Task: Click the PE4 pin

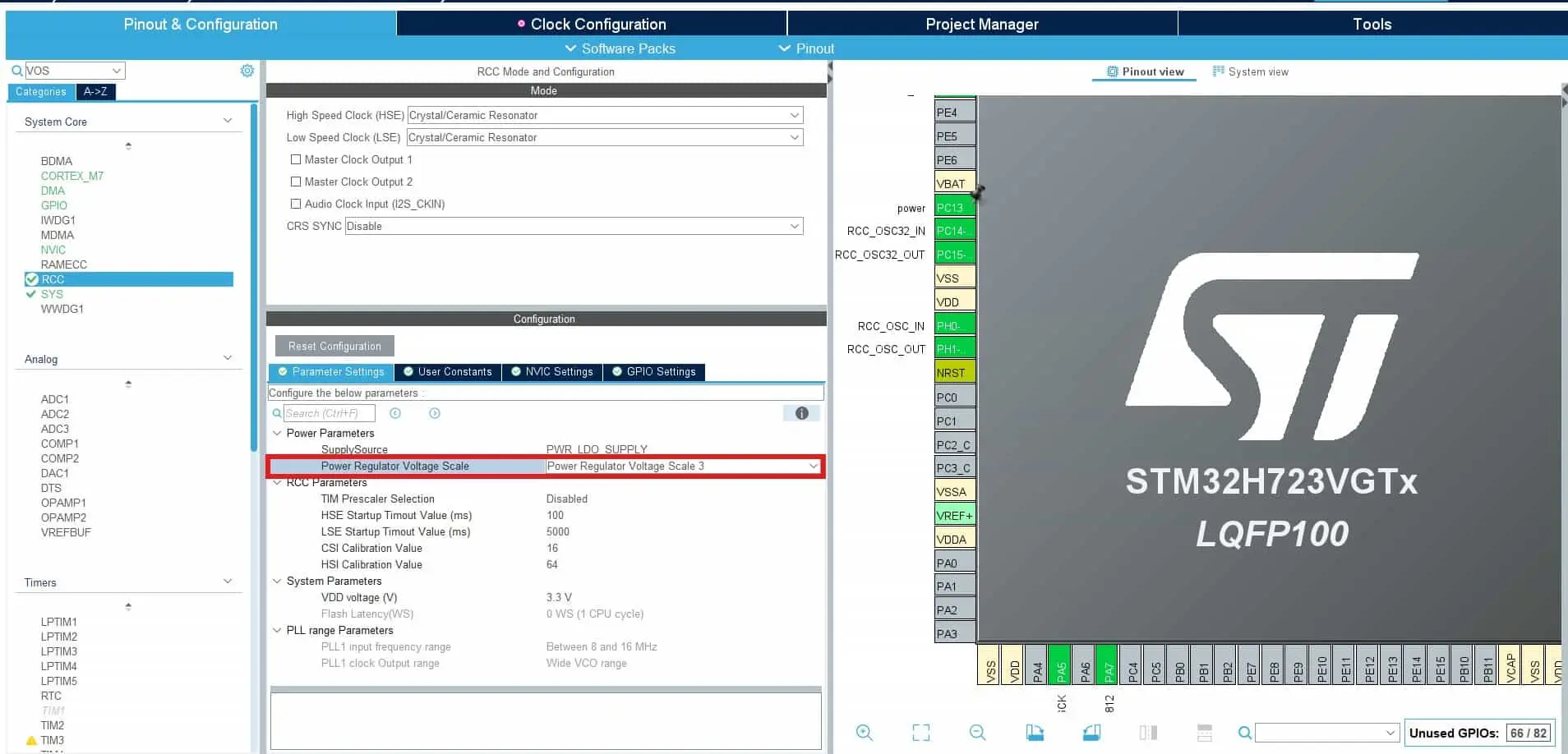Action: pyautogui.click(x=955, y=112)
